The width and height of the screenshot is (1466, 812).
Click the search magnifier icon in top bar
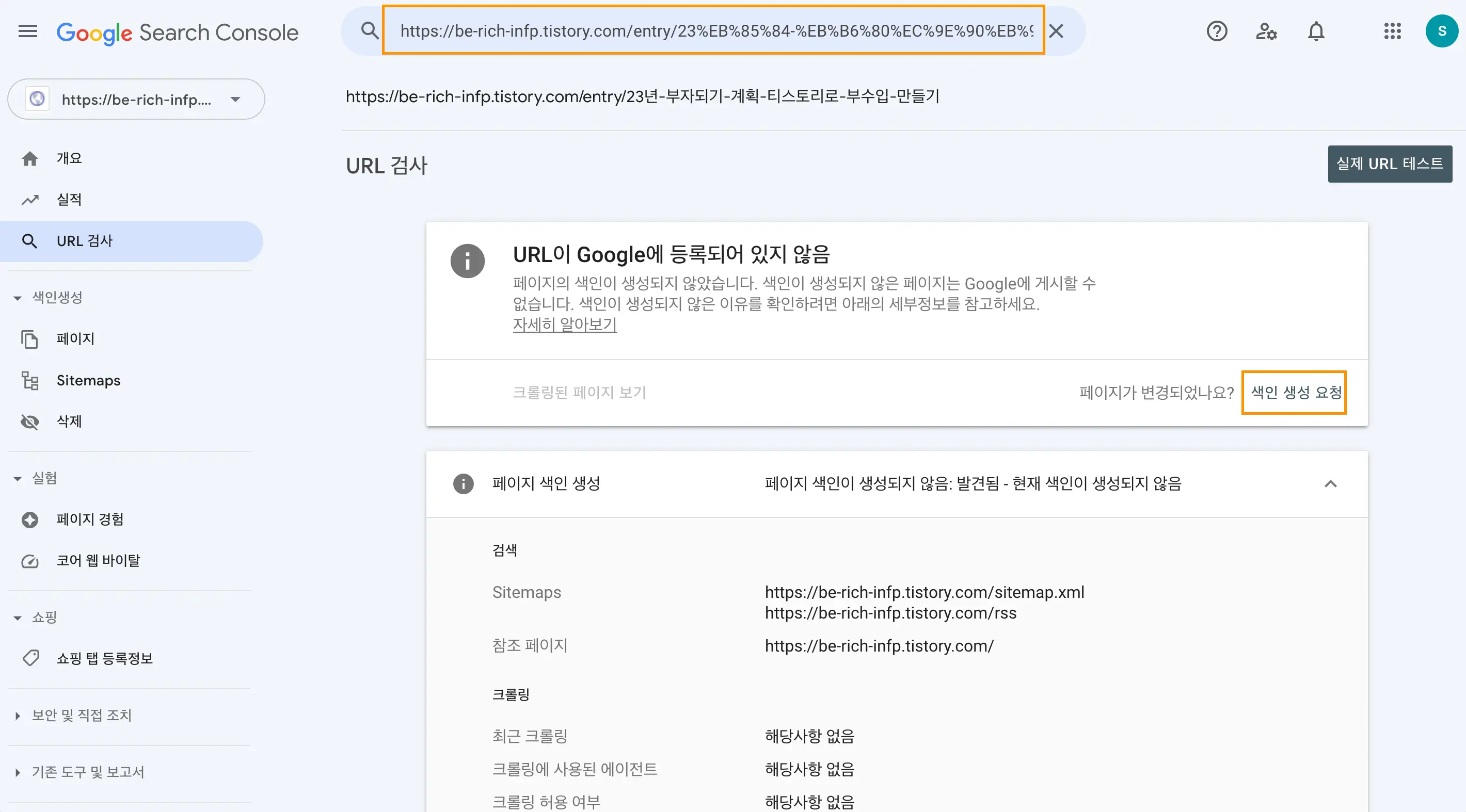pos(370,31)
